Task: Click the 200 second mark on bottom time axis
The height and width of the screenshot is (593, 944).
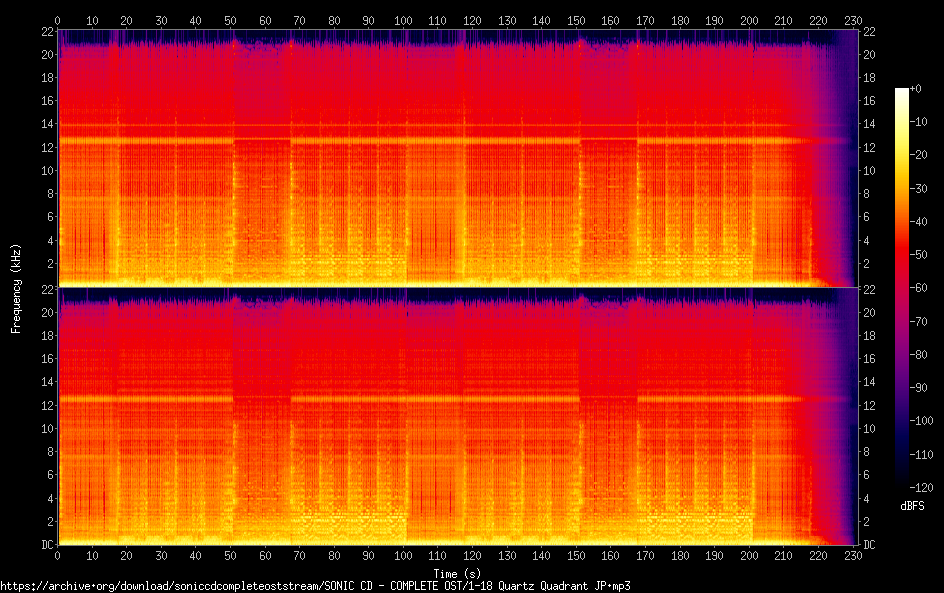Action: click(x=748, y=555)
